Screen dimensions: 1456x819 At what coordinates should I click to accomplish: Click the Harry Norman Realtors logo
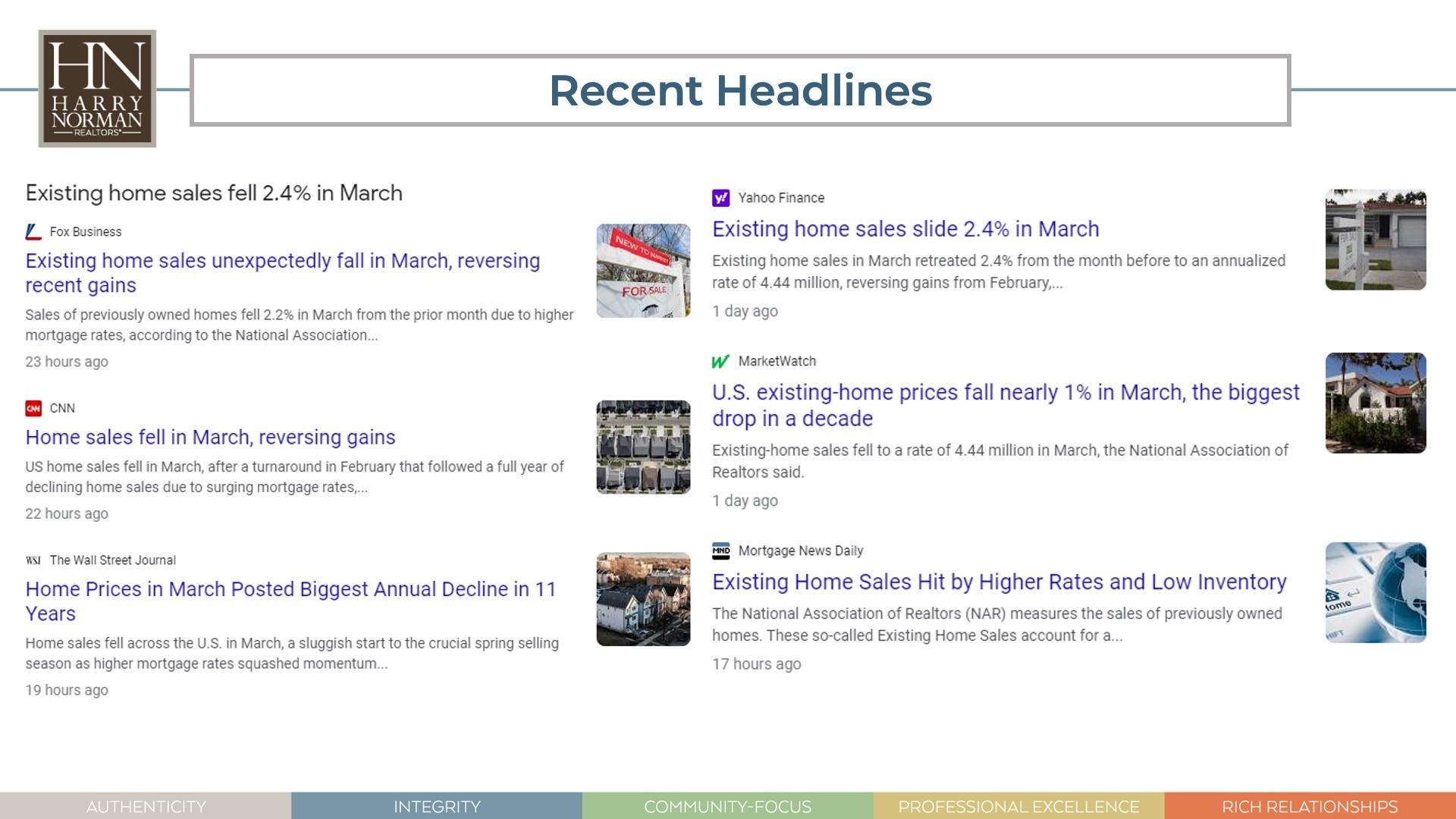pos(97,89)
